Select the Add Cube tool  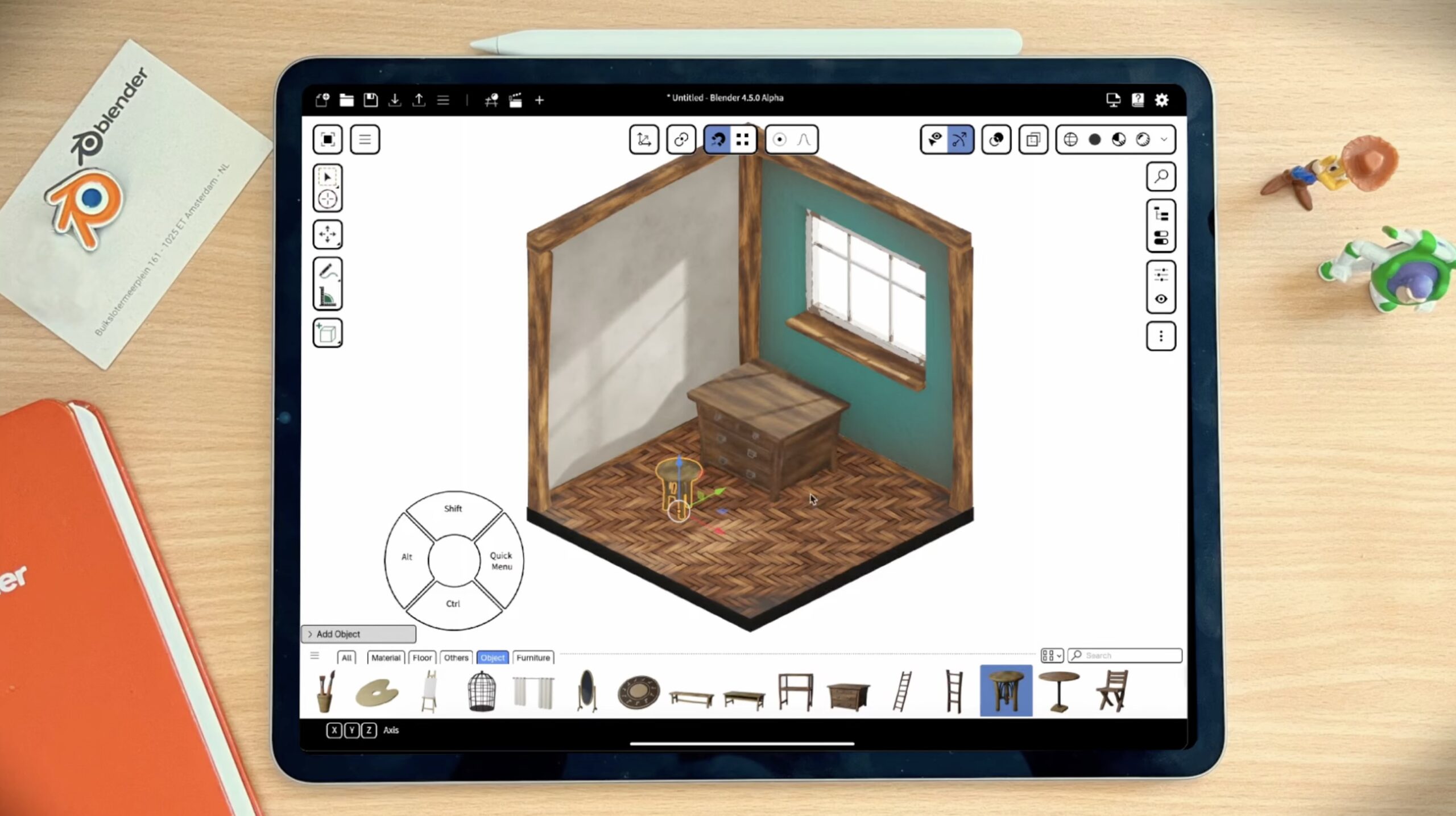coord(327,333)
